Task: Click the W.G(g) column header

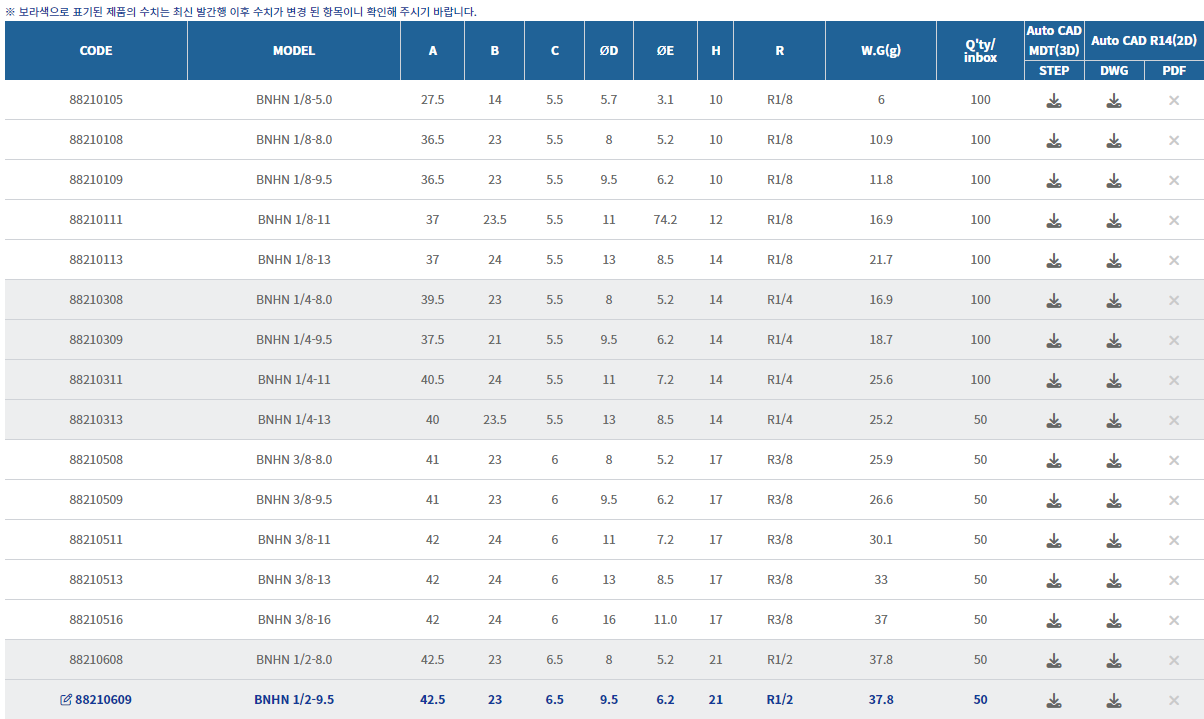Action: [x=880, y=50]
